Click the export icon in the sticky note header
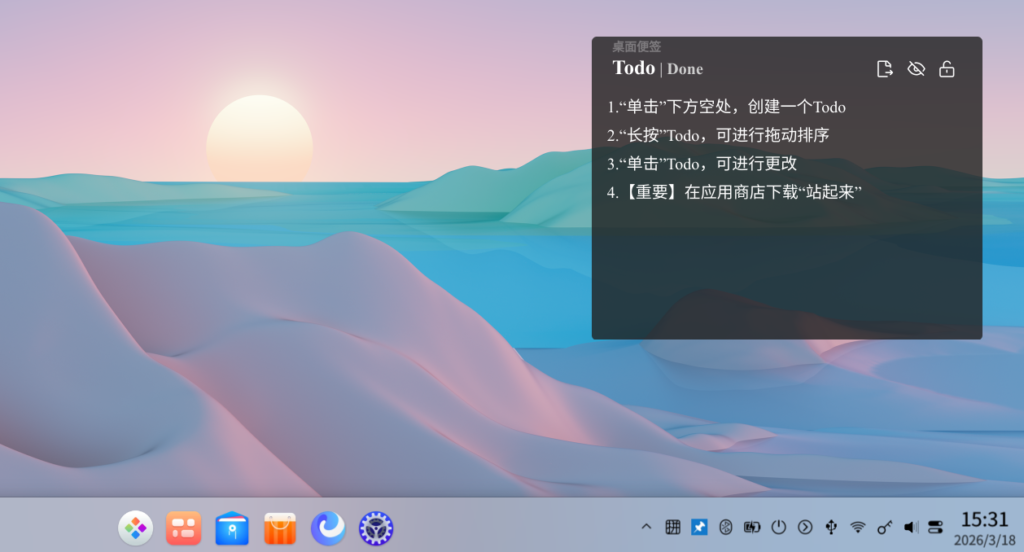The image size is (1024, 552). coord(884,69)
